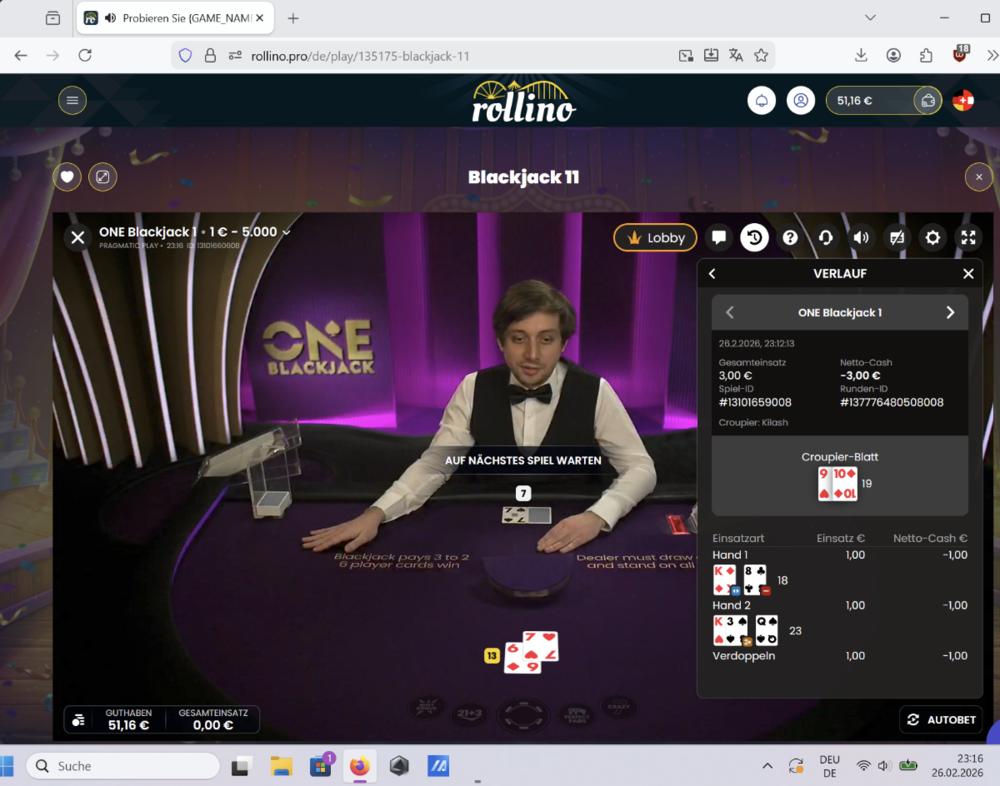Image resolution: width=1000 pixels, height=786 pixels.
Task: Go to next history entry arrow
Action: 949,313
